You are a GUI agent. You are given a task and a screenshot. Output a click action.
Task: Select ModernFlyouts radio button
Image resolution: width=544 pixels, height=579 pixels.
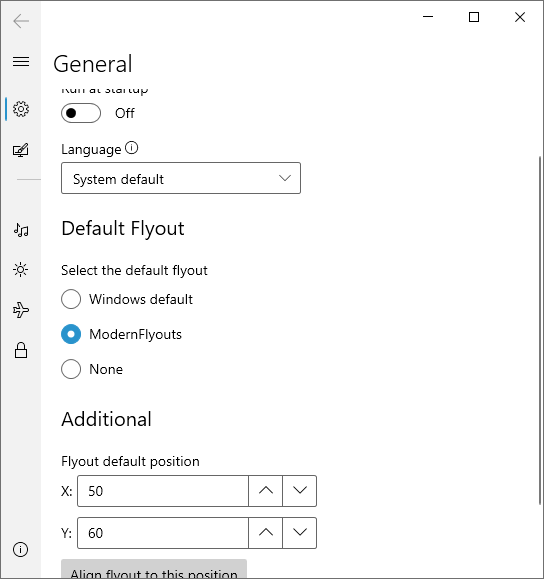point(71,334)
